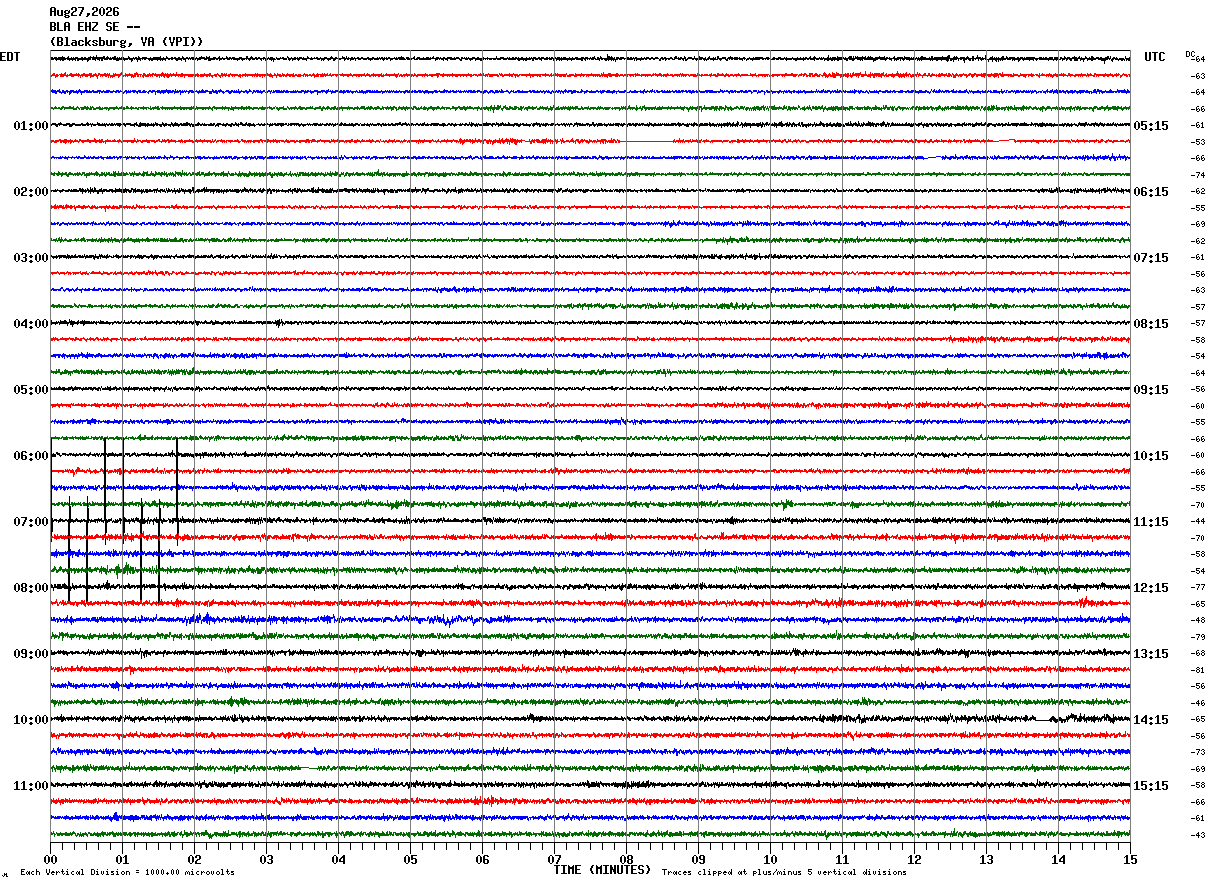Click the 05:15 UTC time marker

click(1151, 126)
